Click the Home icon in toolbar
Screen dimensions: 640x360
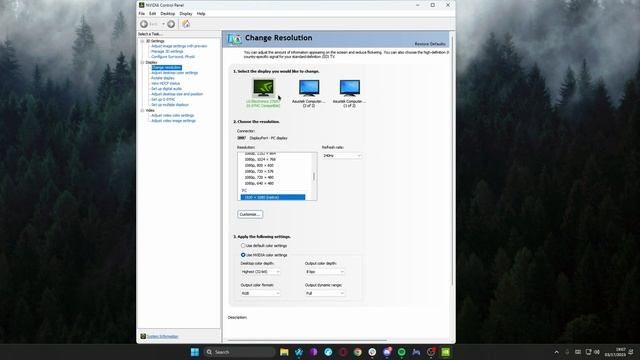pyautogui.click(x=186, y=24)
